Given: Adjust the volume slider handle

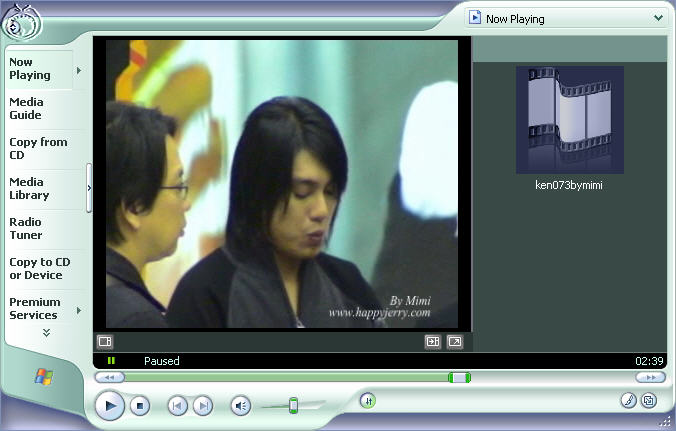Looking at the screenshot, I should pyautogui.click(x=293, y=406).
